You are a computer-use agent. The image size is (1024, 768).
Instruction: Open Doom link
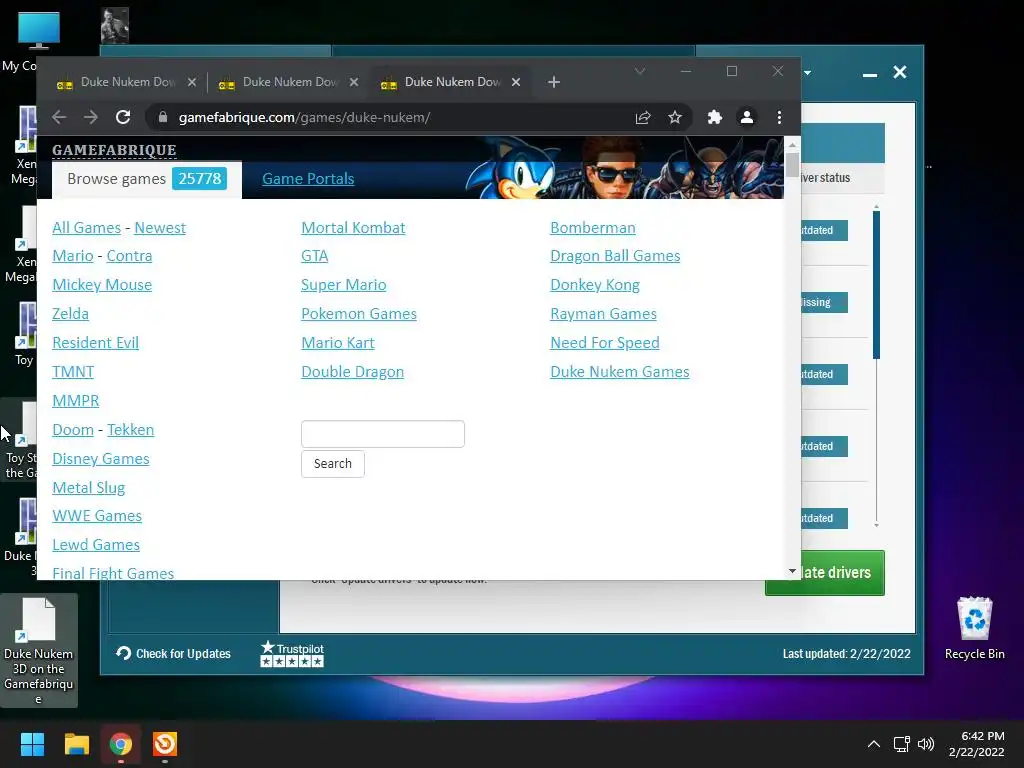click(72, 430)
